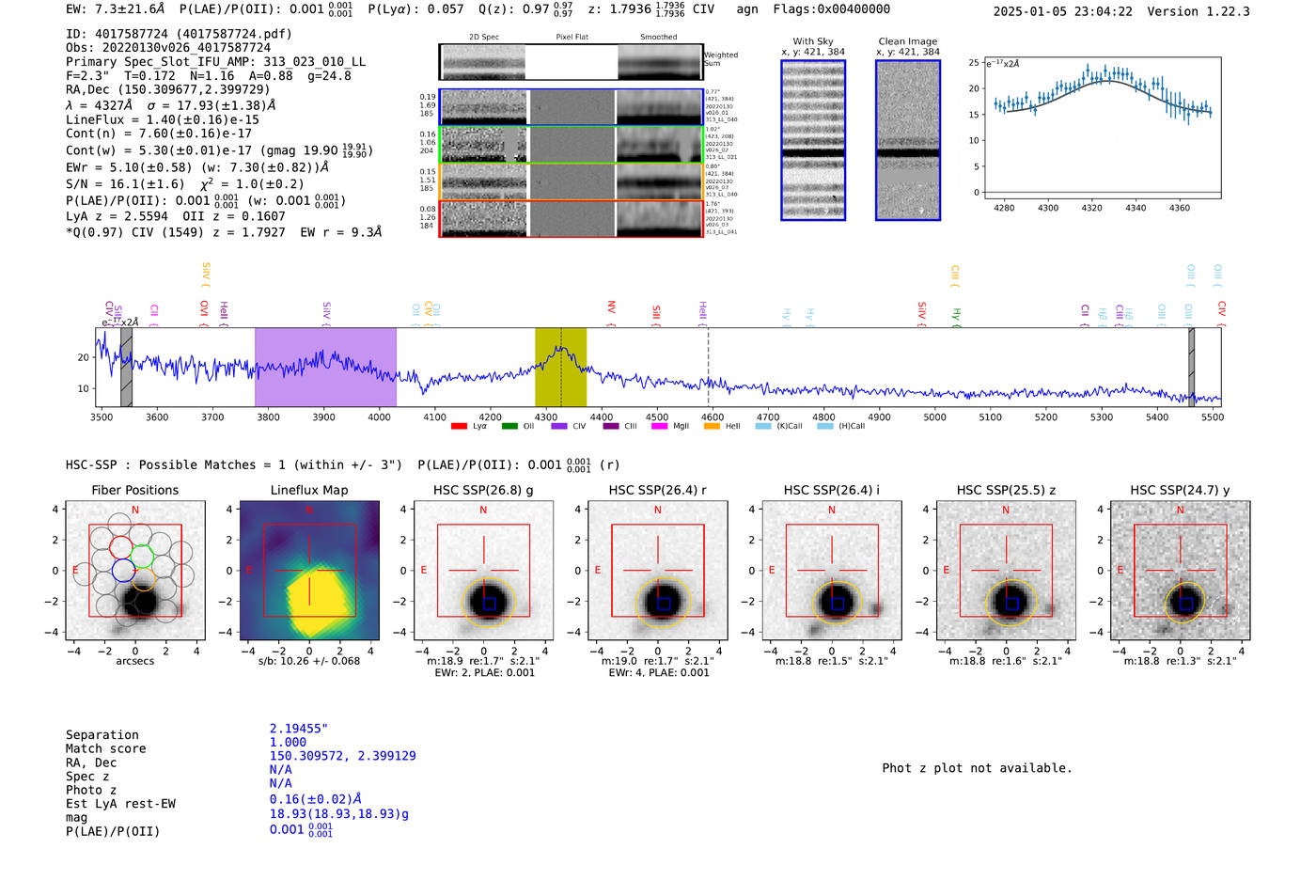Click the 'Cont(n) = 7.60(±0.16)e-17' line
Screen dimensions: 1316x896
tap(159, 134)
